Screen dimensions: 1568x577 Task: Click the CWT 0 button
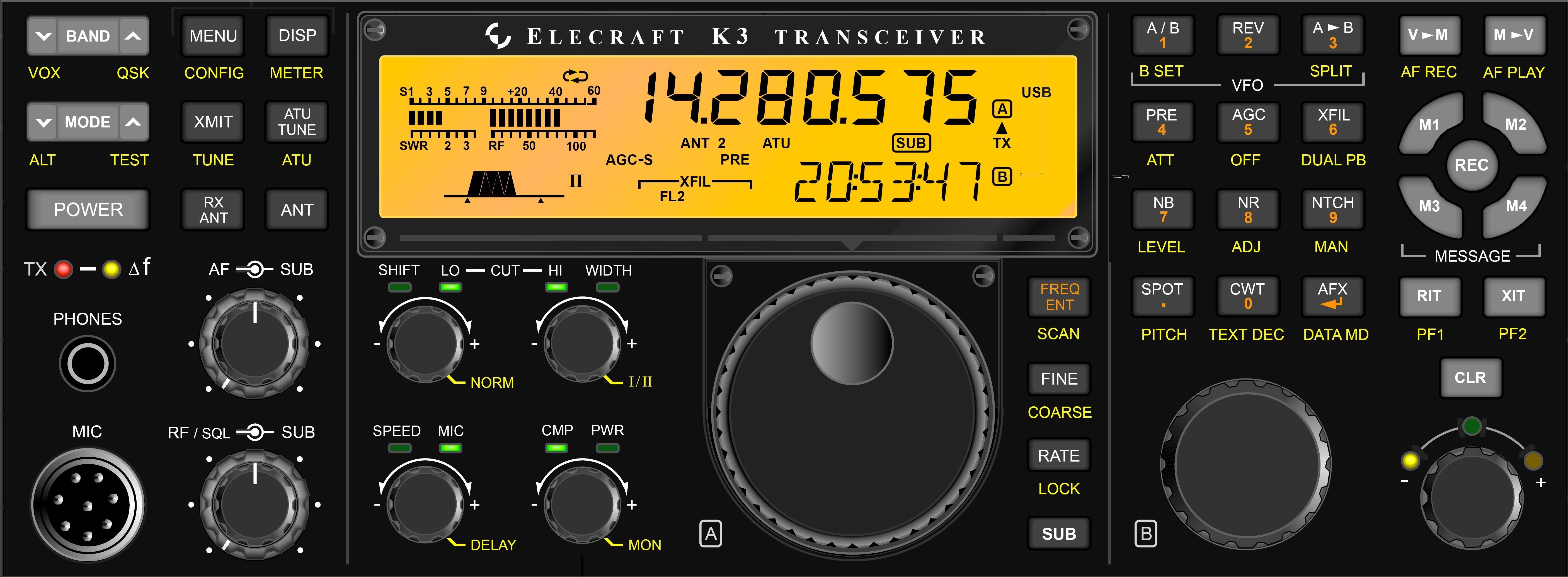point(1248,296)
